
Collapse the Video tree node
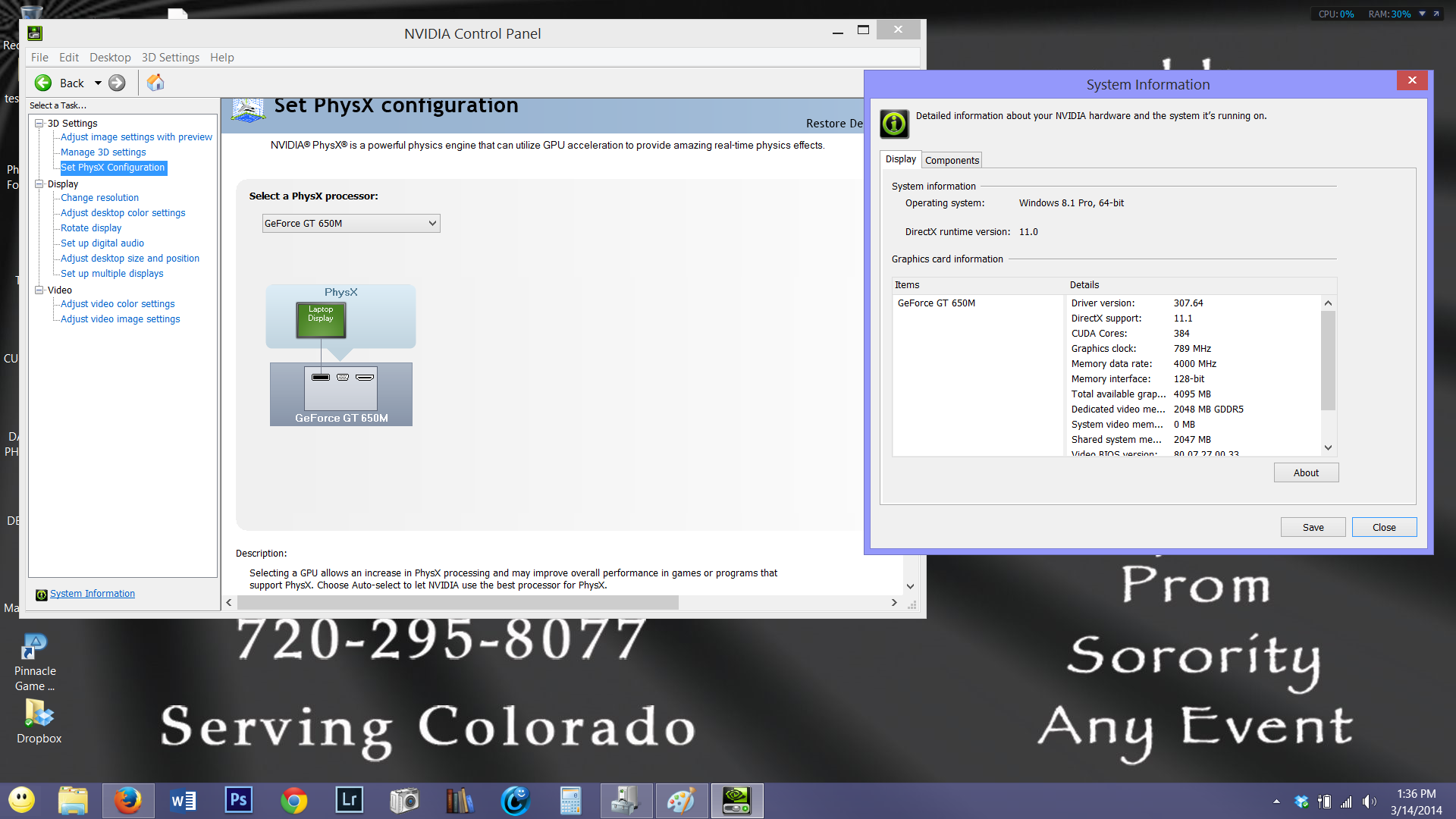point(39,290)
